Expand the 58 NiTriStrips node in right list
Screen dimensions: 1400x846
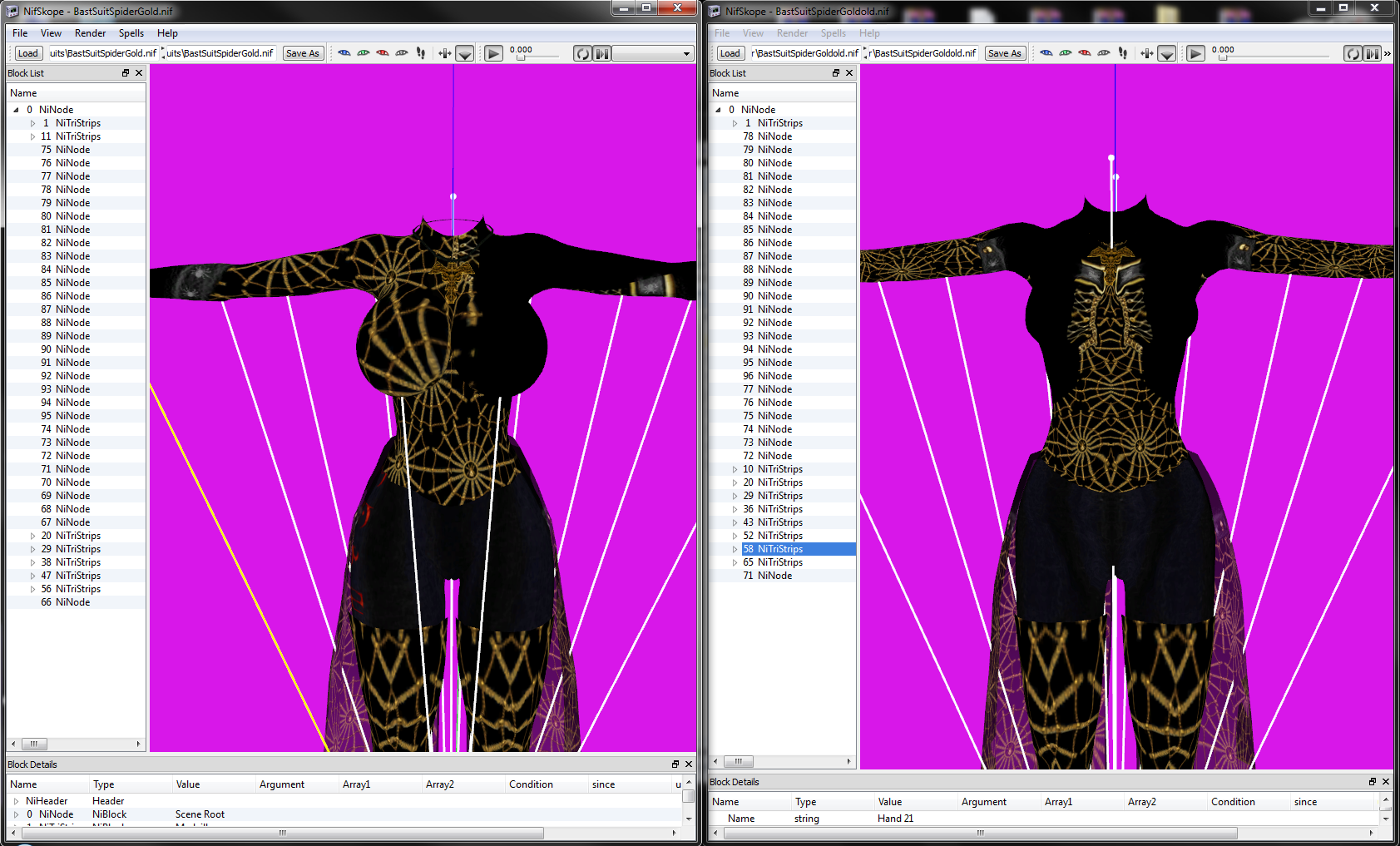point(735,549)
